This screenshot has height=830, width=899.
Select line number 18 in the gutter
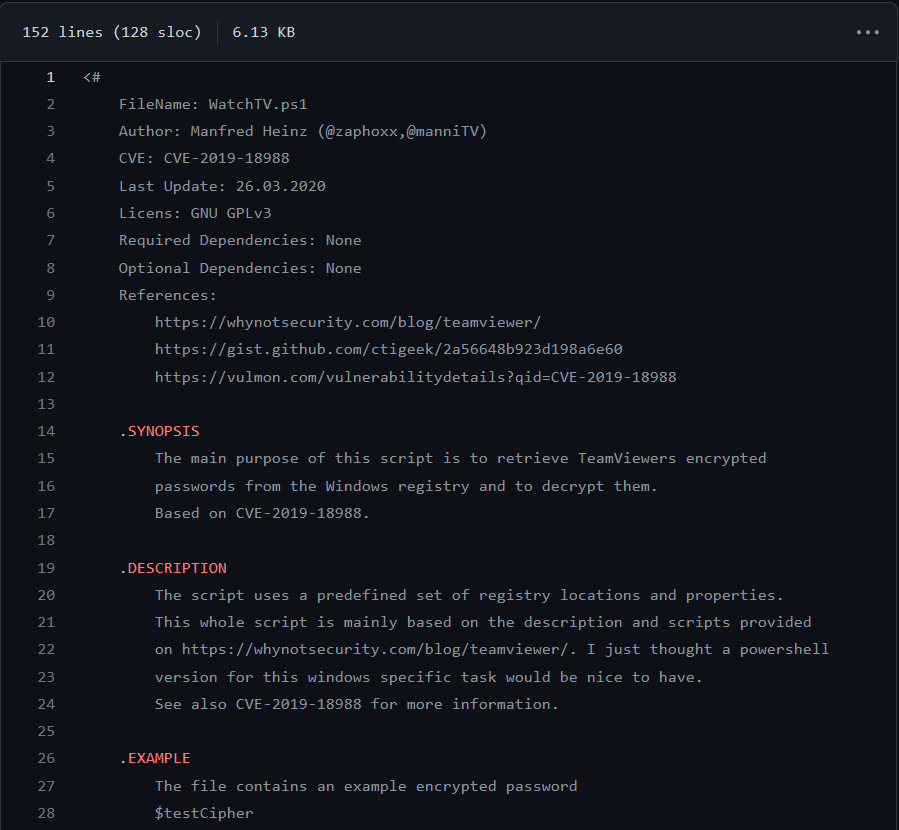point(46,540)
